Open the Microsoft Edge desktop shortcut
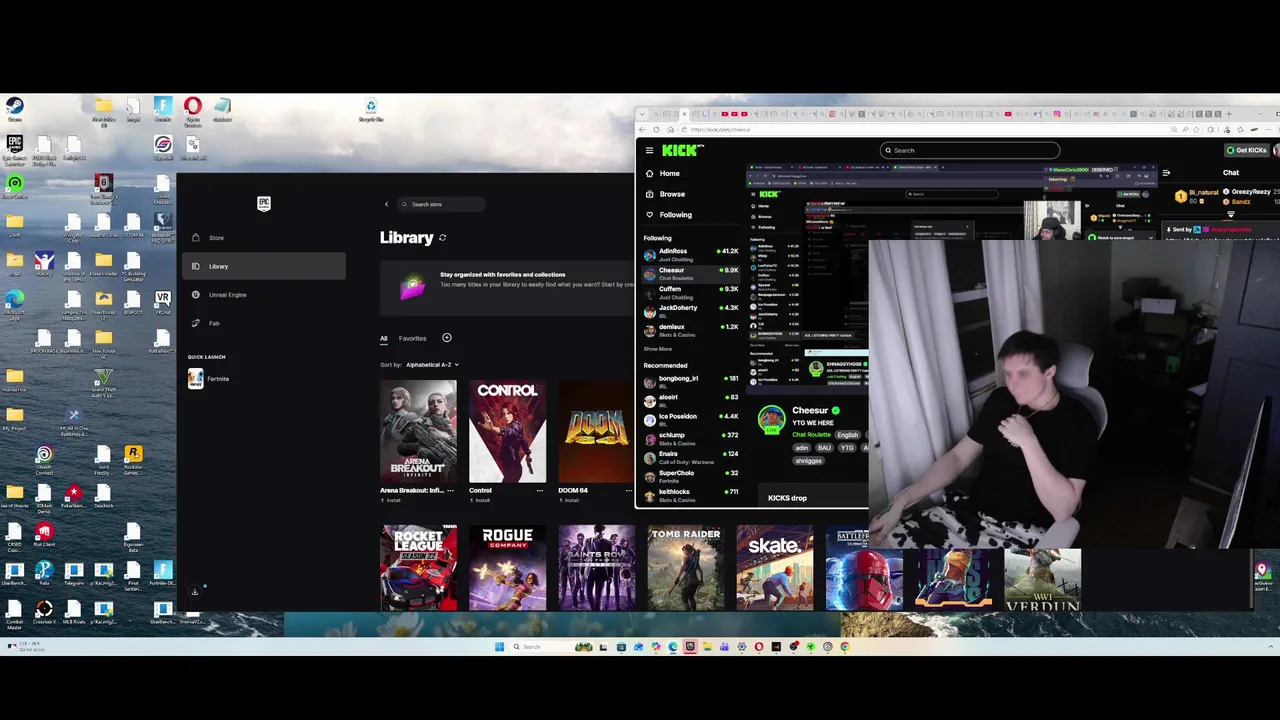The image size is (1280, 720). pyautogui.click(x=14, y=305)
